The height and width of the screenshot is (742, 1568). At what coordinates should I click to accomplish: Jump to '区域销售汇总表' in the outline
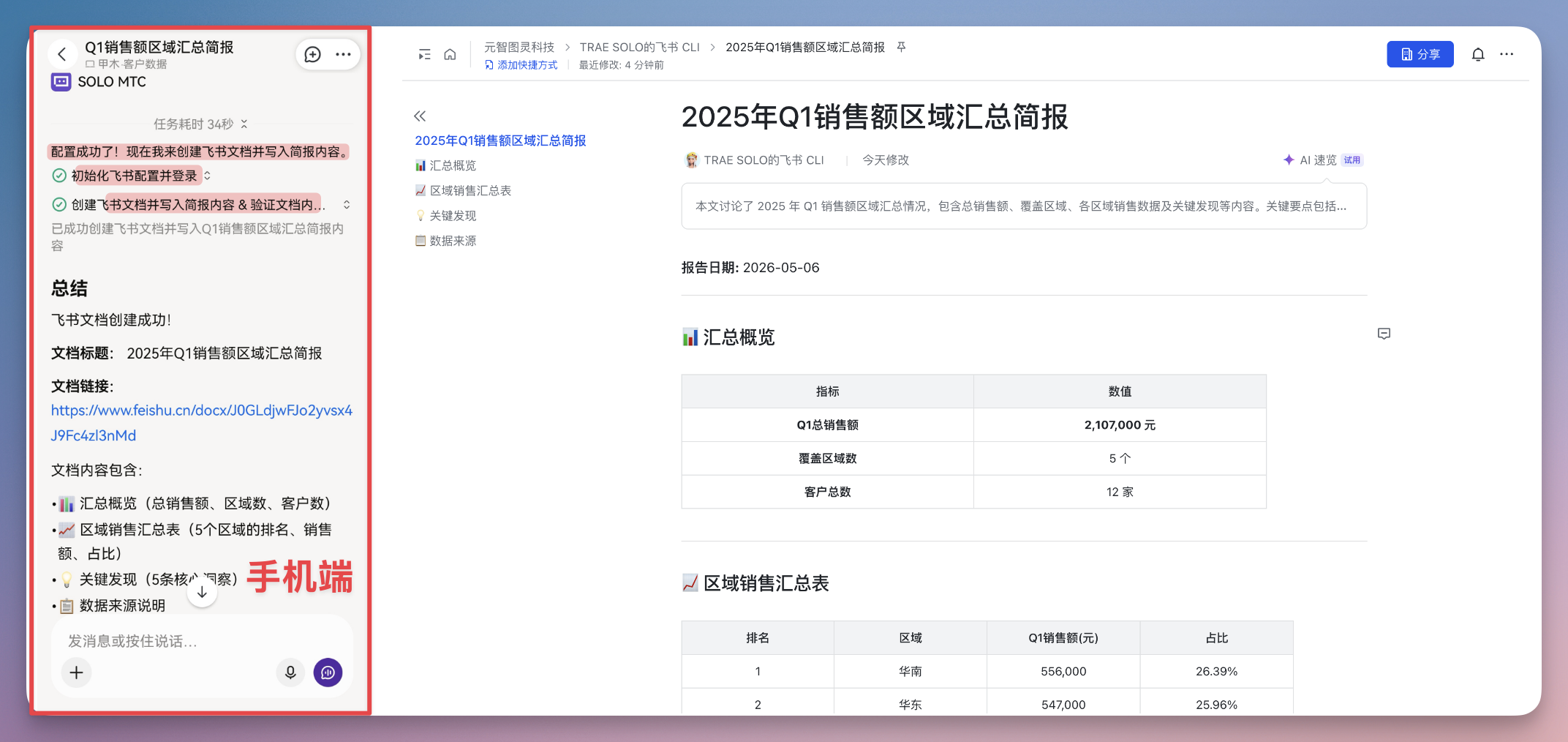463,190
